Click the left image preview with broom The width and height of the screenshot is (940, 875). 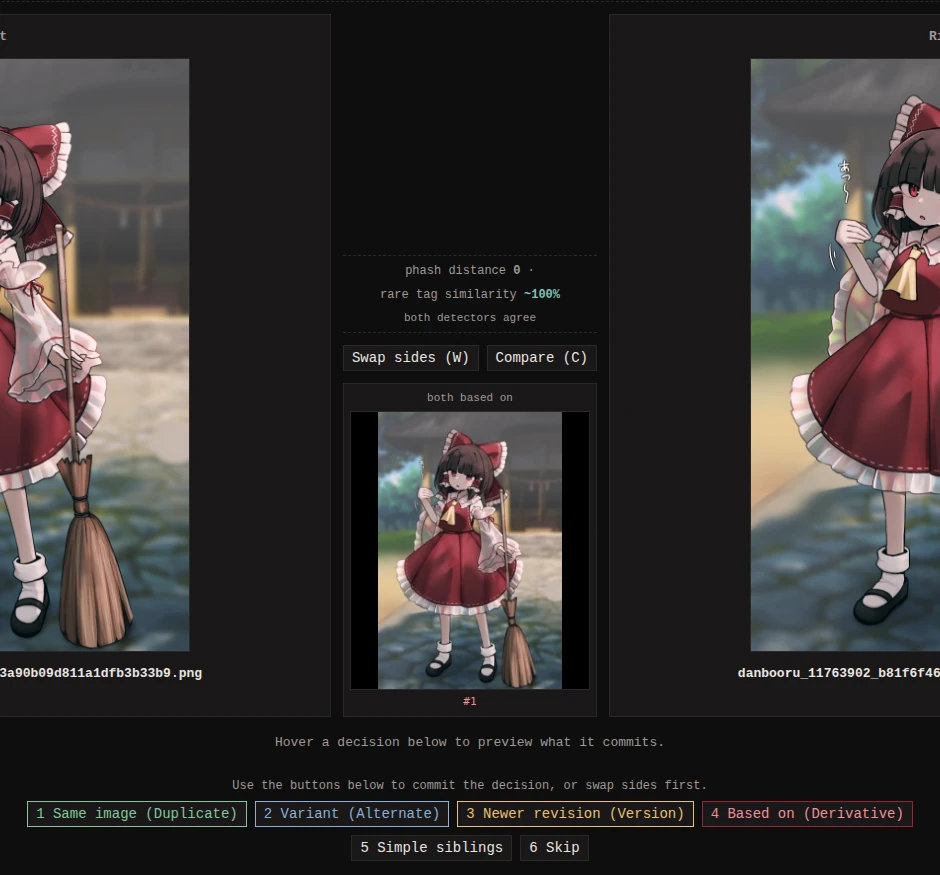(x=95, y=355)
